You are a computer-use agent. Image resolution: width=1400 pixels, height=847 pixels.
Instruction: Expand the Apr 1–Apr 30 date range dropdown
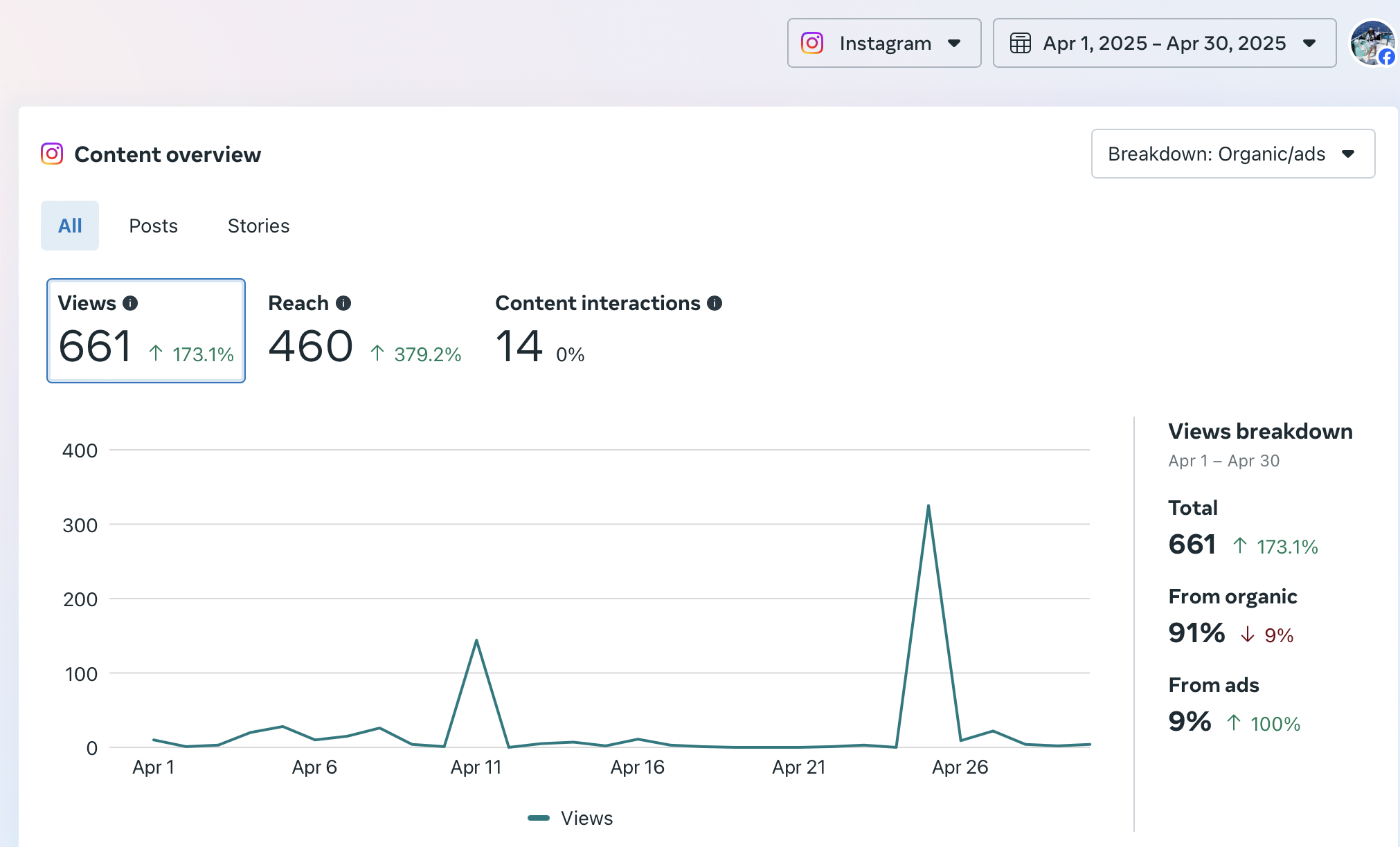point(1165,43)
